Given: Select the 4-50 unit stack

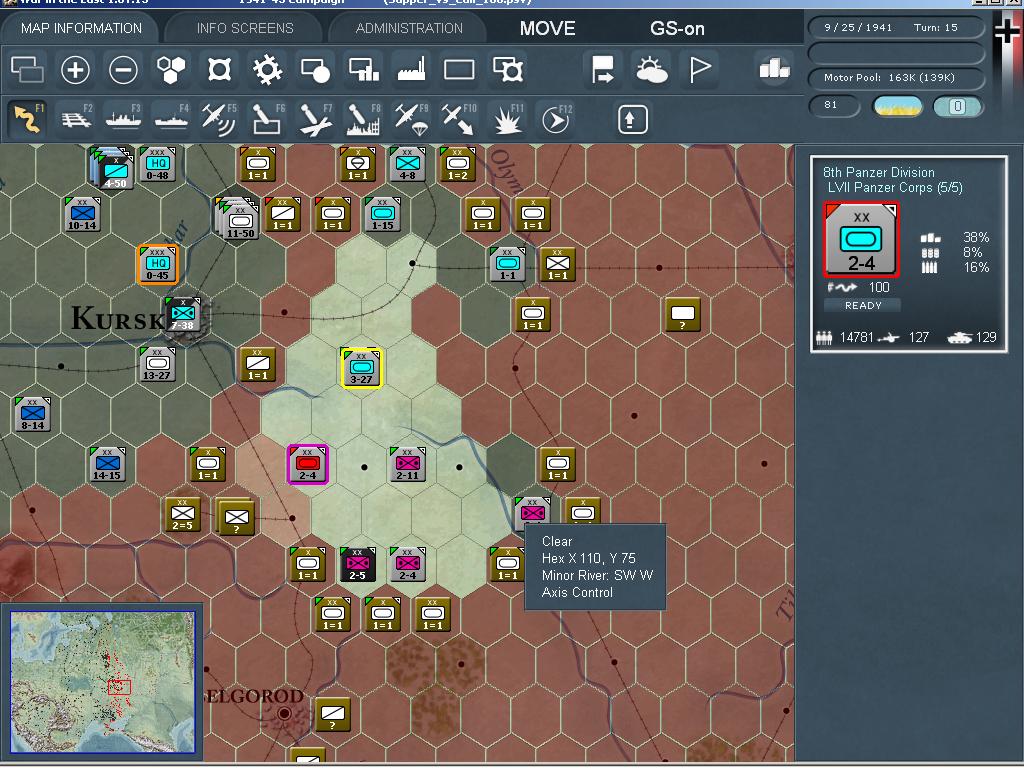Looking at the screenshot, I should point(113,168).
